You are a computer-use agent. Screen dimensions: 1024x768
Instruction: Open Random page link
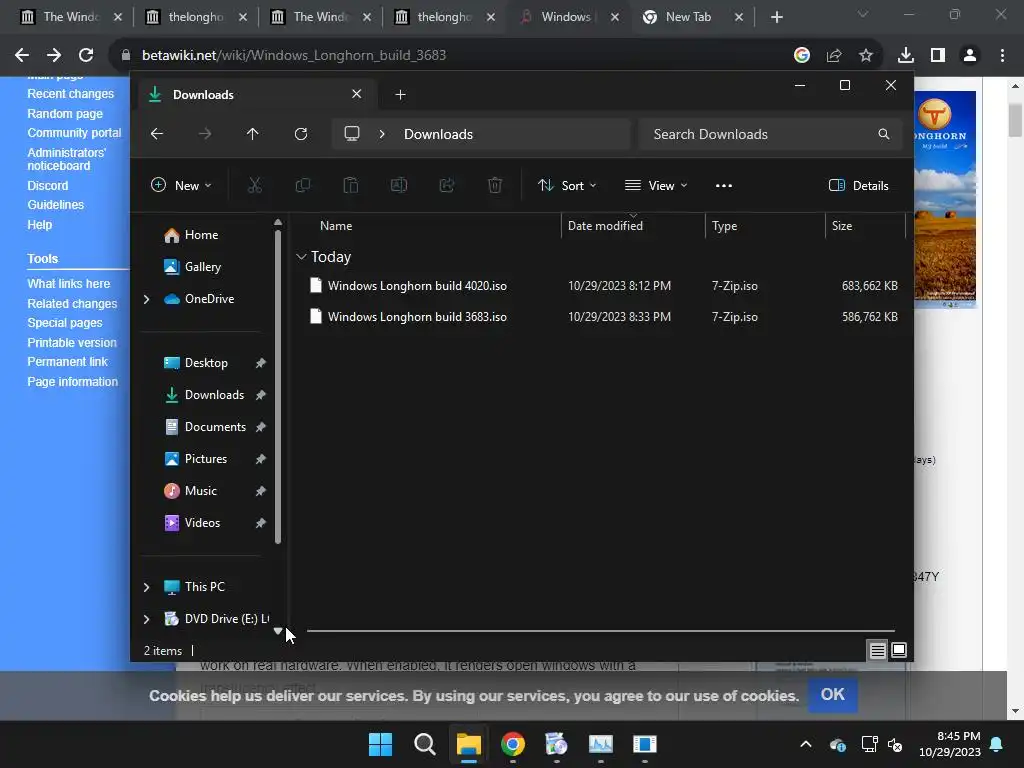tap(65, 114)
